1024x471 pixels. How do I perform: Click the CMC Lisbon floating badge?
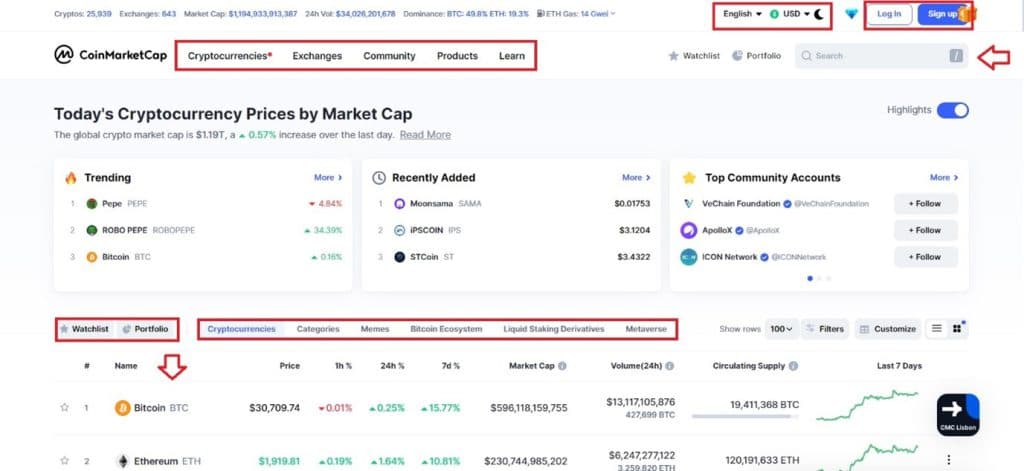pyautogui.click(x=958, y=415)
